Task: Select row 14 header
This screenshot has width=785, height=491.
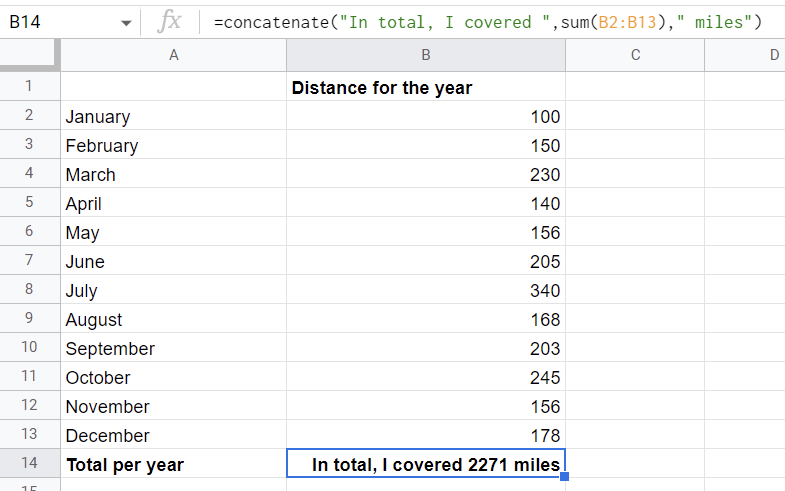Action: click(x=30, y=463)
